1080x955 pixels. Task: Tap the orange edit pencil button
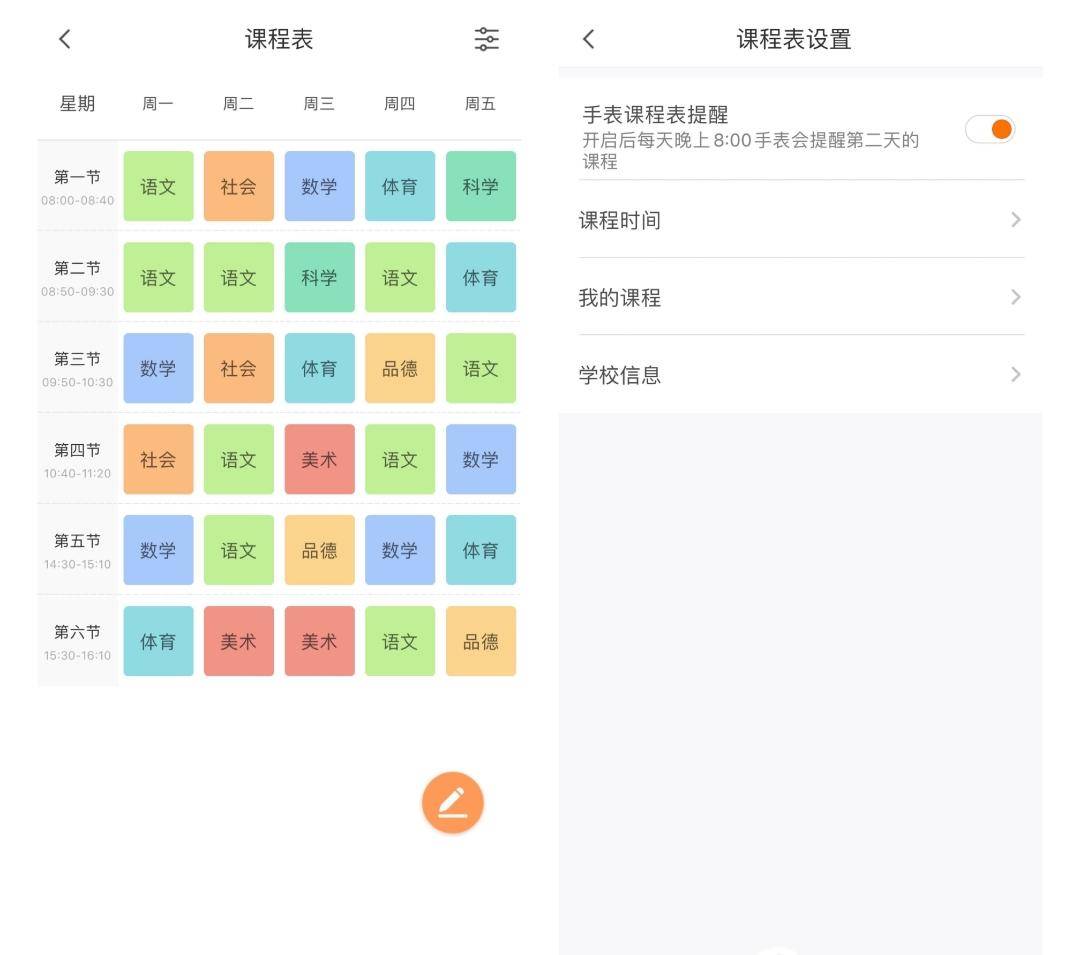pyautogui.click(x=452, y=802)
